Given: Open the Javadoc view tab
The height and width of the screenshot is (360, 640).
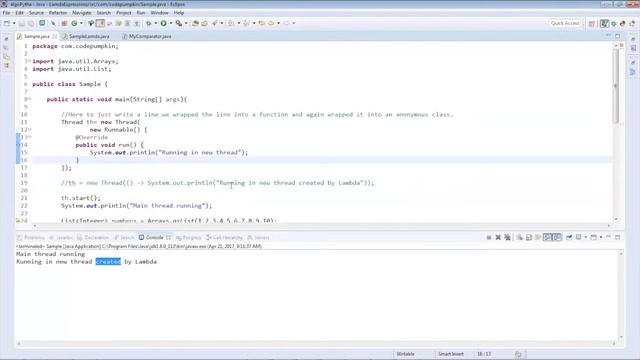Looking at the screenshot, I should tap(61, 238).
